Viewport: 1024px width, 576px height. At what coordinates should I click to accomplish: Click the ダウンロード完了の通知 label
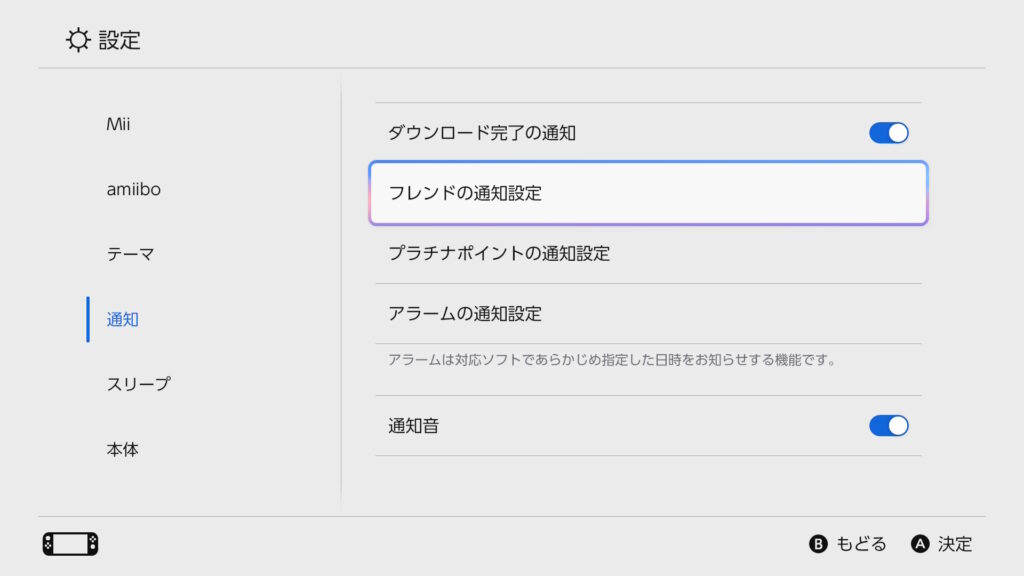pyautogui.click(x=482, y=133)
